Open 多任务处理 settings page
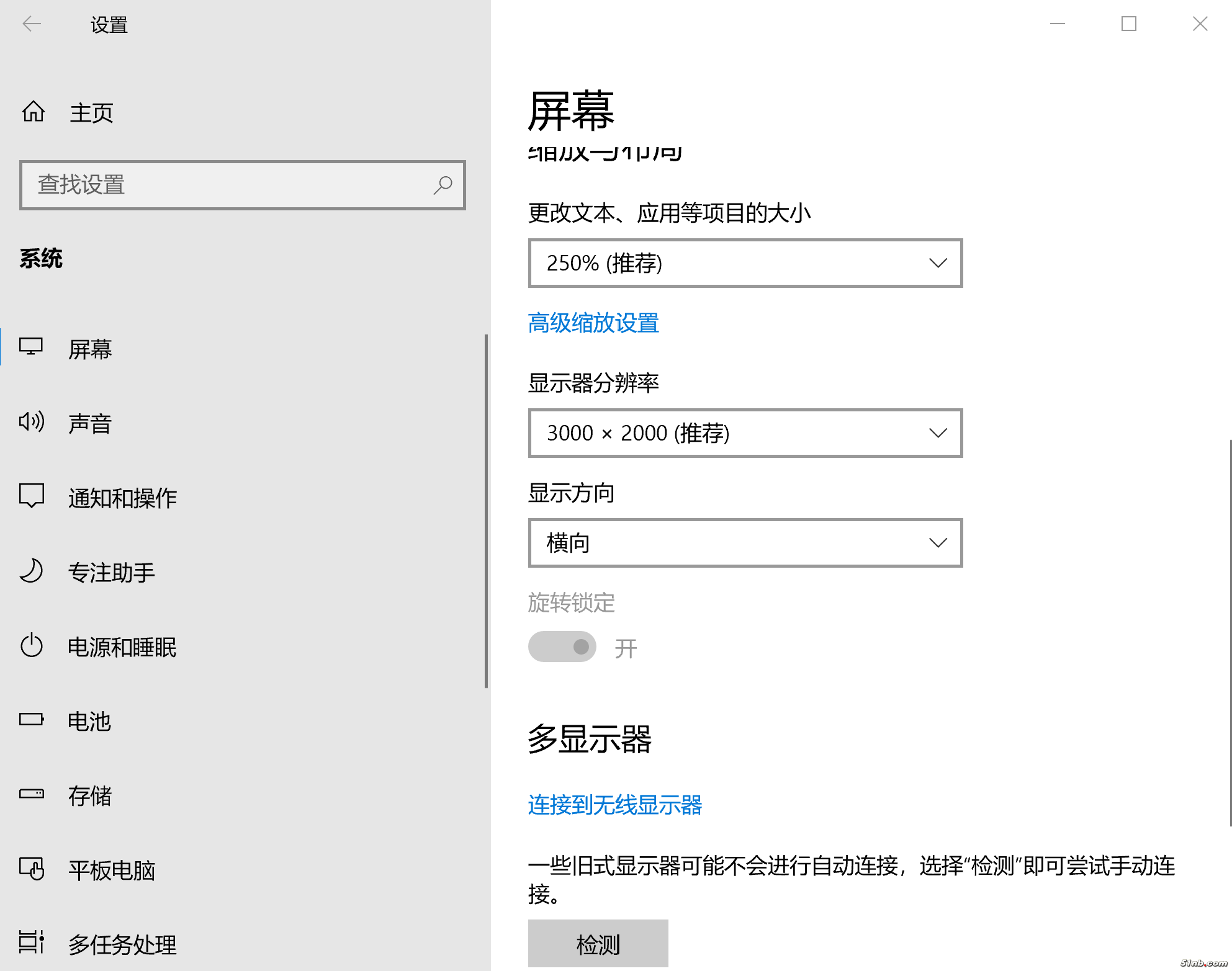Screen dimensions: 1232x971 tap(122, 944)
